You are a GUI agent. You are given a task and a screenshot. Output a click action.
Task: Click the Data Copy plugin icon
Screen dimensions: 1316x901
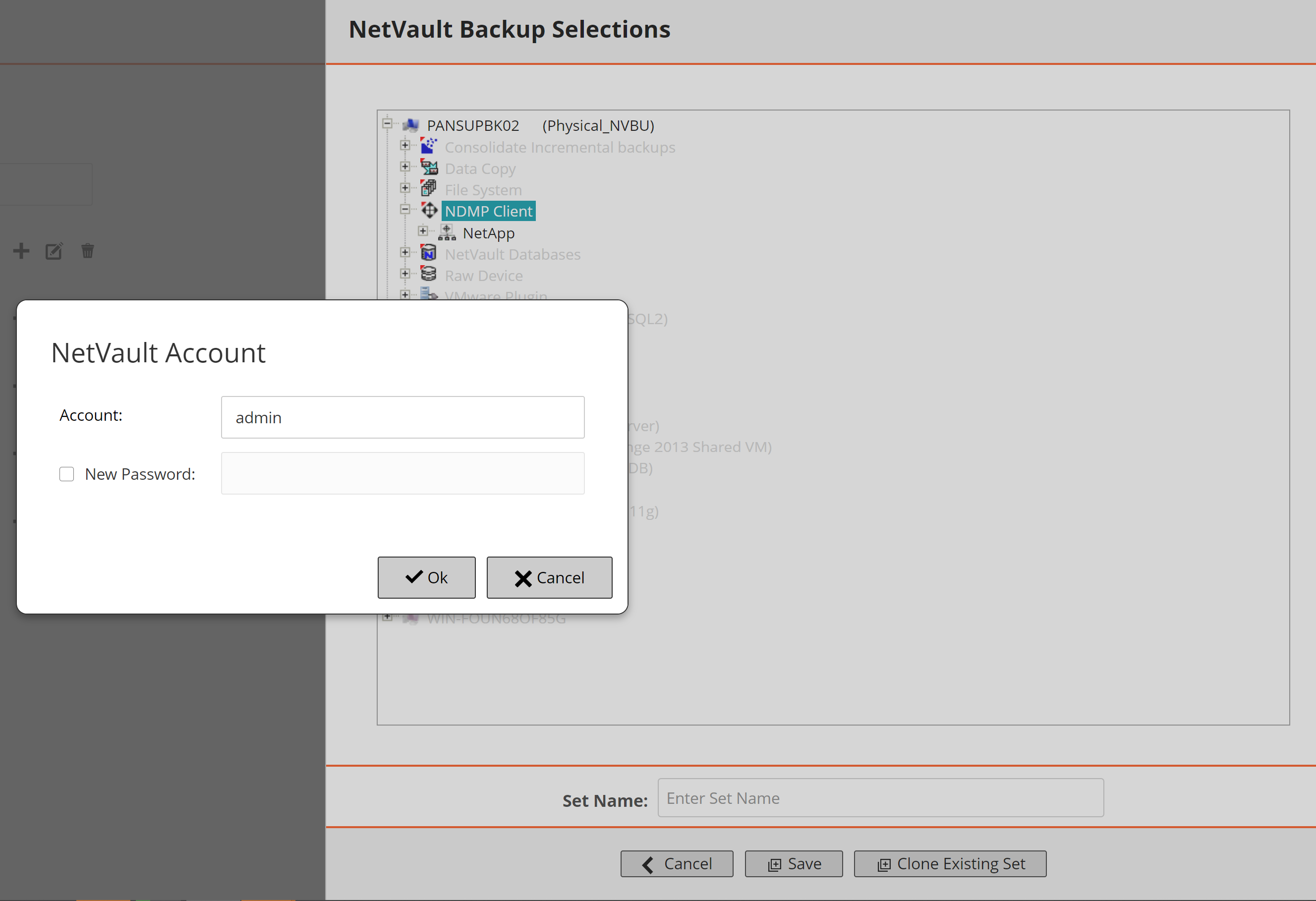click(429, 168)
